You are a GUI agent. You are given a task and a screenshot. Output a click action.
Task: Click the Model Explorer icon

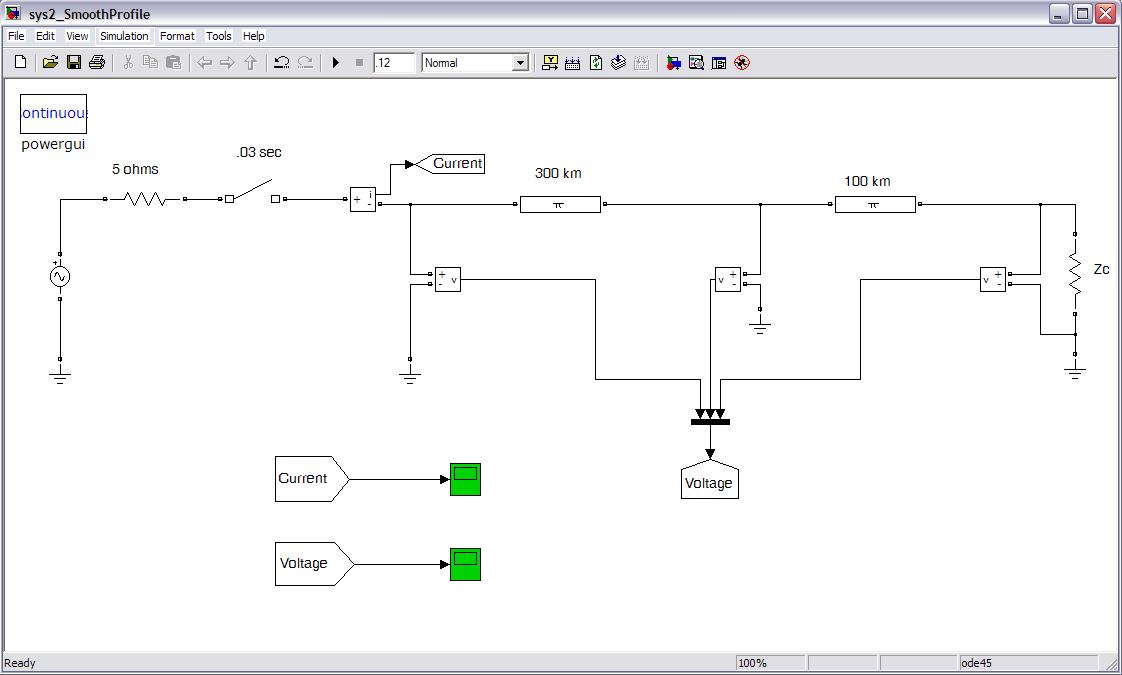[x=696, y=63]
